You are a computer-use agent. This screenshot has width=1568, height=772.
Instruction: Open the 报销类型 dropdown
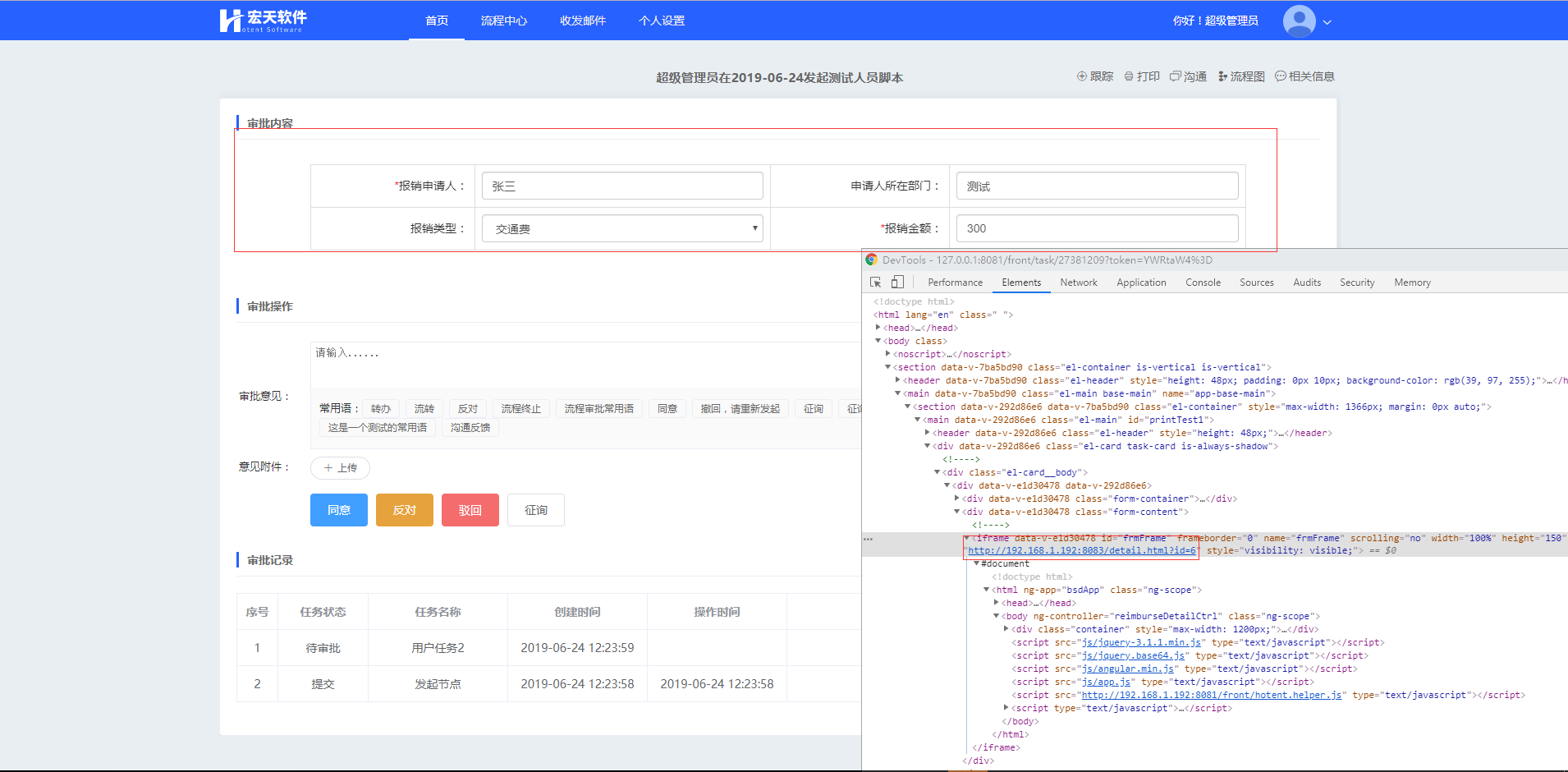click(x=622, y=228)
